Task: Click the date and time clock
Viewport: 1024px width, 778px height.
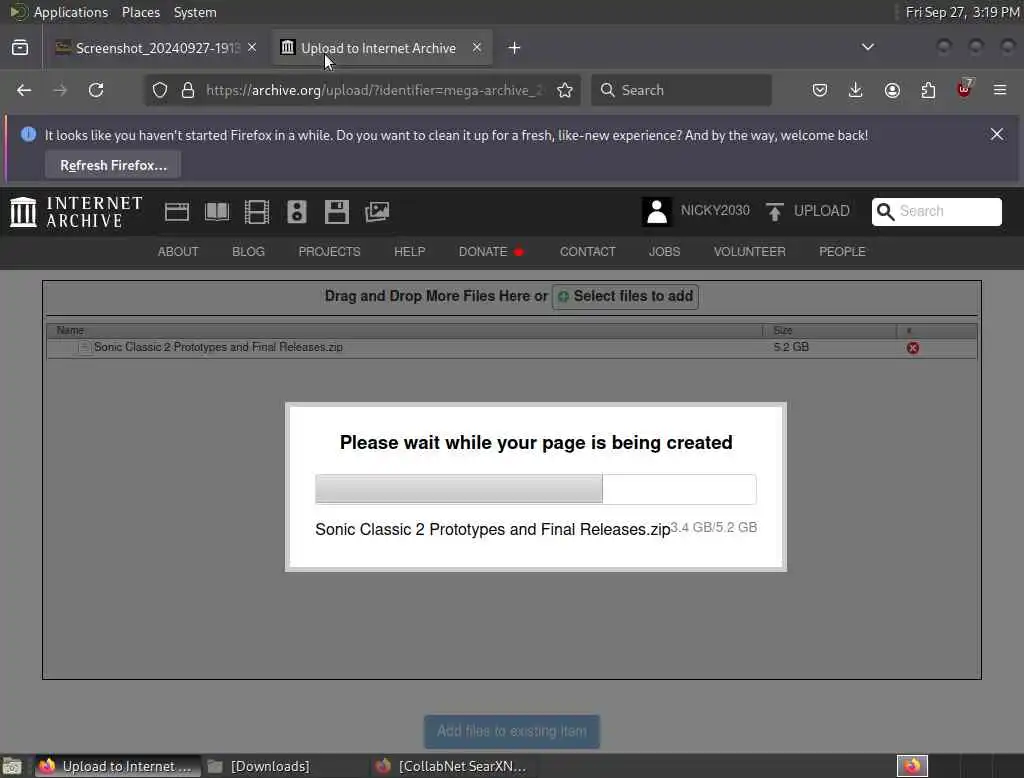Action: point(962,12)
